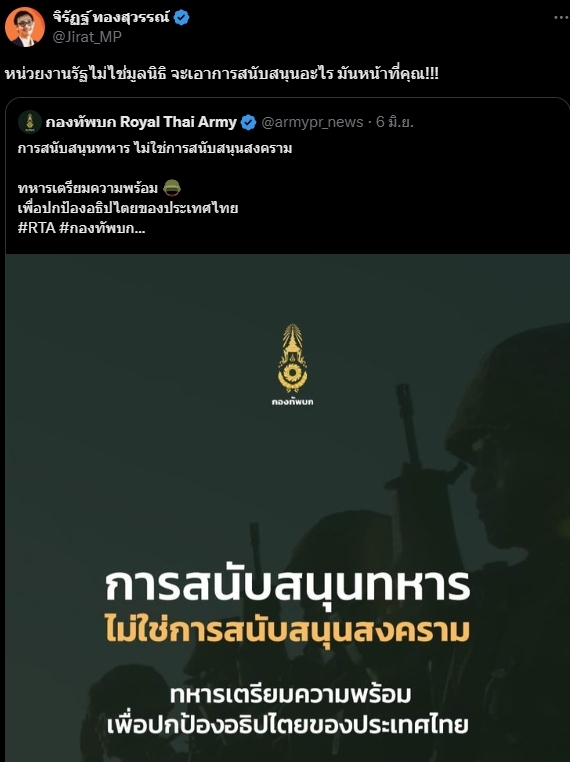Click กองทัพบก label under the emblem
The height and width of the screenshot is (762, 570).
[293, 402]
